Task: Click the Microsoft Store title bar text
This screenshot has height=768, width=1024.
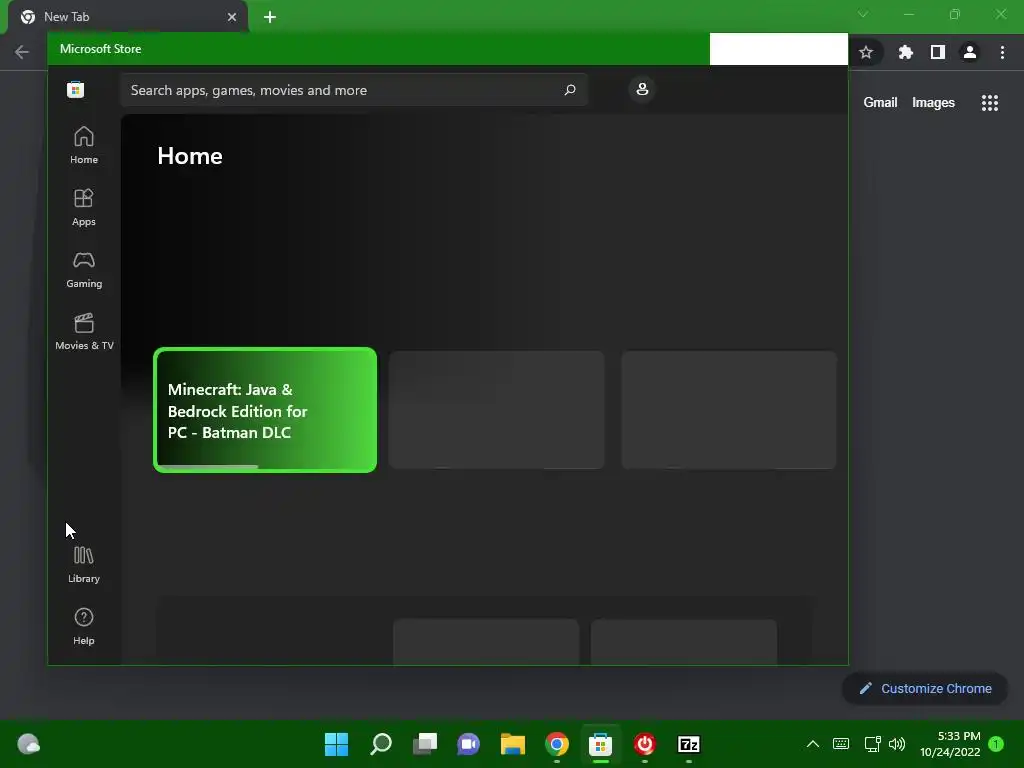Action: (101, 49)
